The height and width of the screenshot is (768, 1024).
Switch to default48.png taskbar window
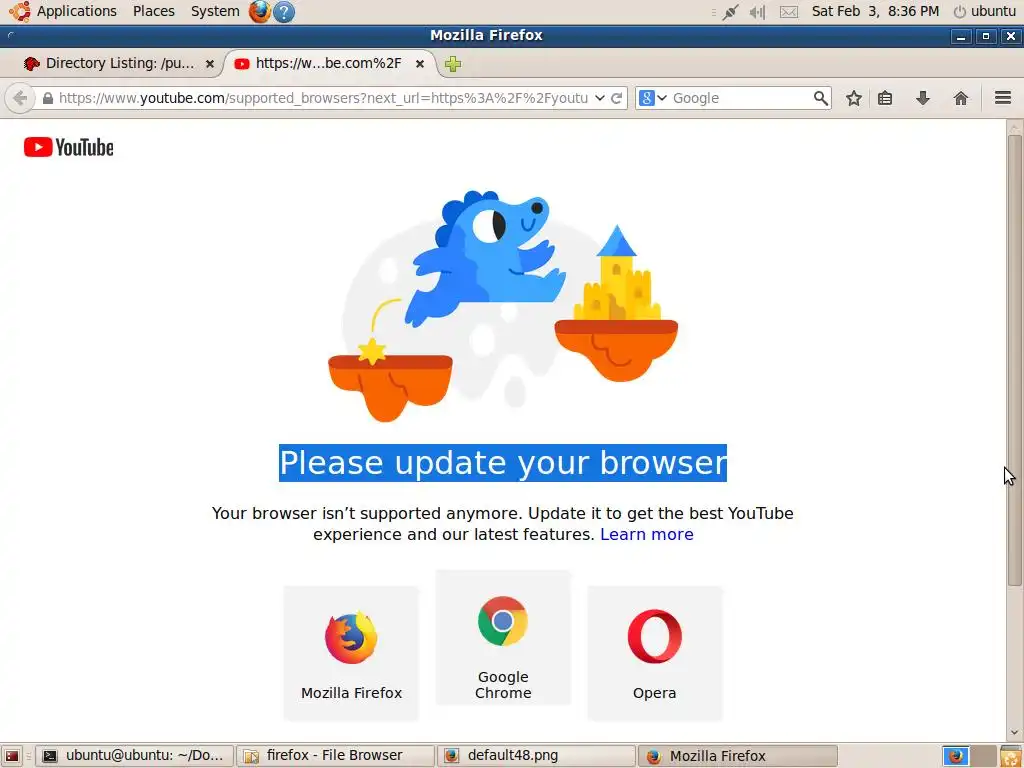(536, 756)
